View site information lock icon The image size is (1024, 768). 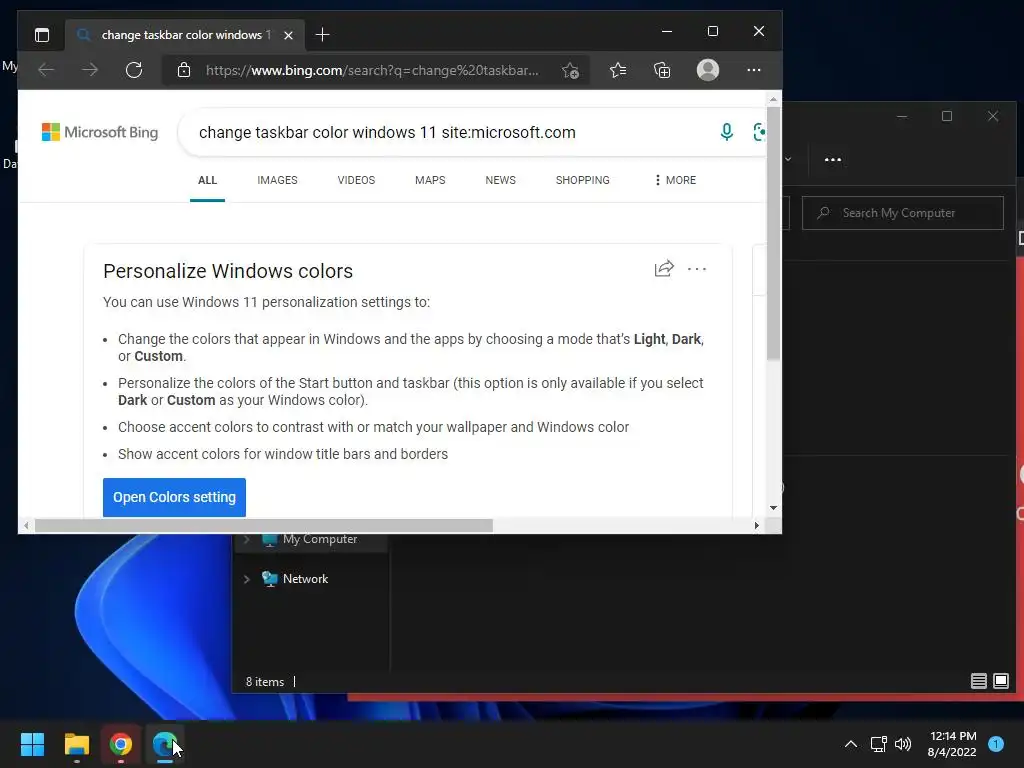click(x=184, y=70)
